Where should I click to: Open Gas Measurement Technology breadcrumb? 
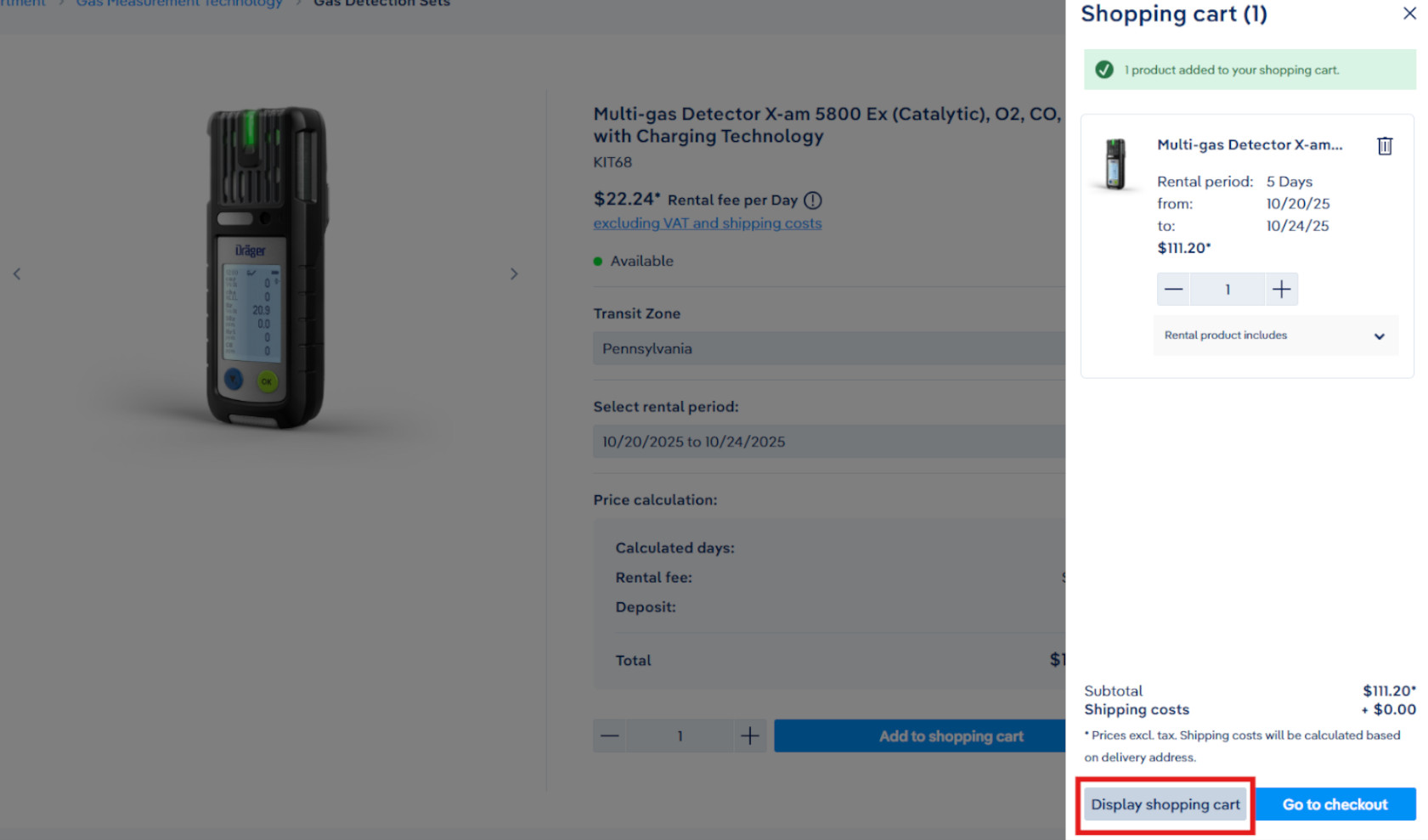point(178,3)
